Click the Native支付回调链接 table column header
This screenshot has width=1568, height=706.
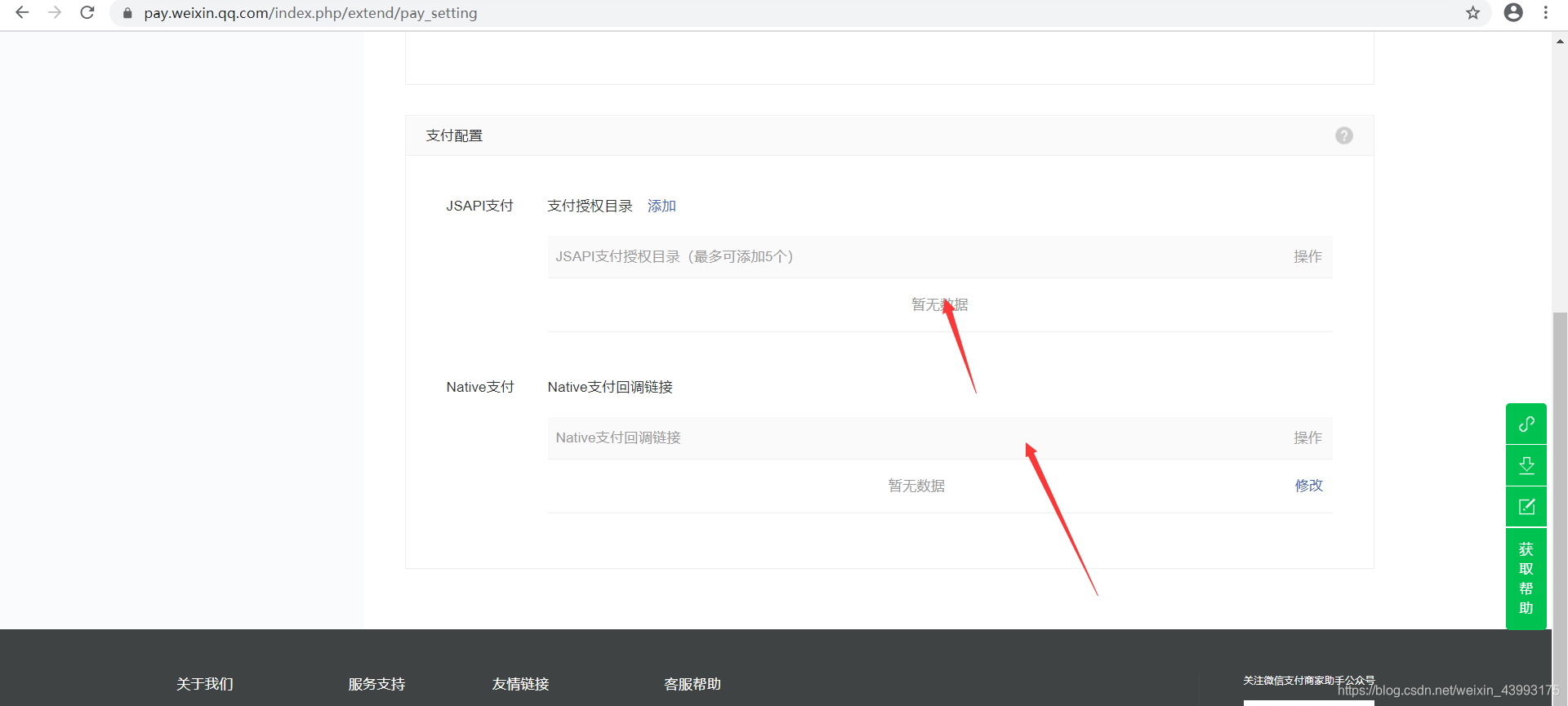pyautogui.click(x=618, y=437)
